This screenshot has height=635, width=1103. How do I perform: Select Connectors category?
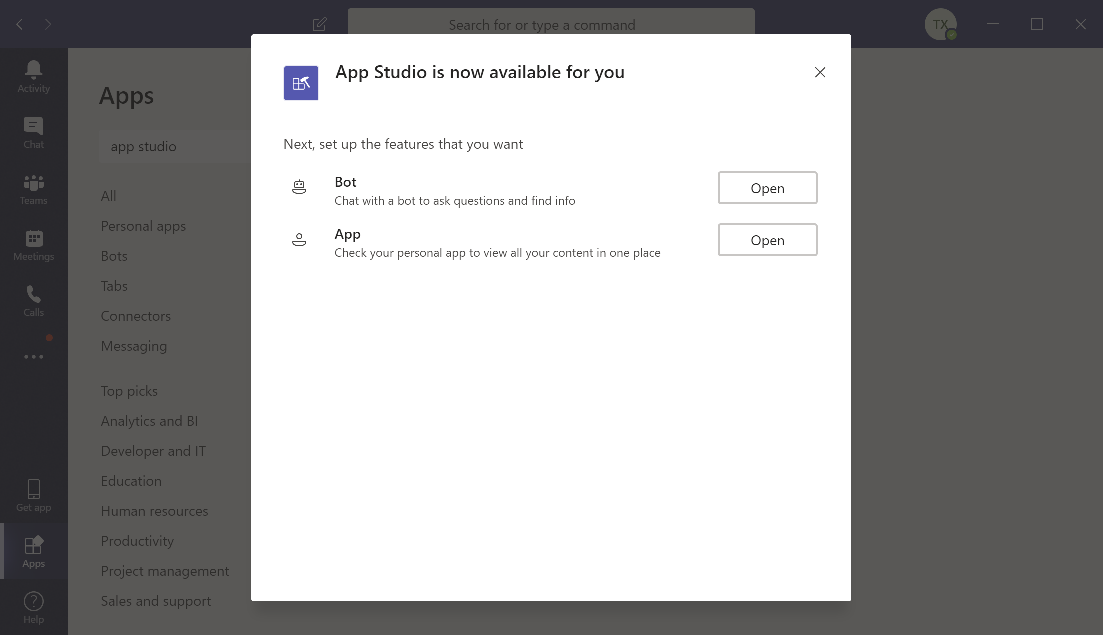pos(136,316)
